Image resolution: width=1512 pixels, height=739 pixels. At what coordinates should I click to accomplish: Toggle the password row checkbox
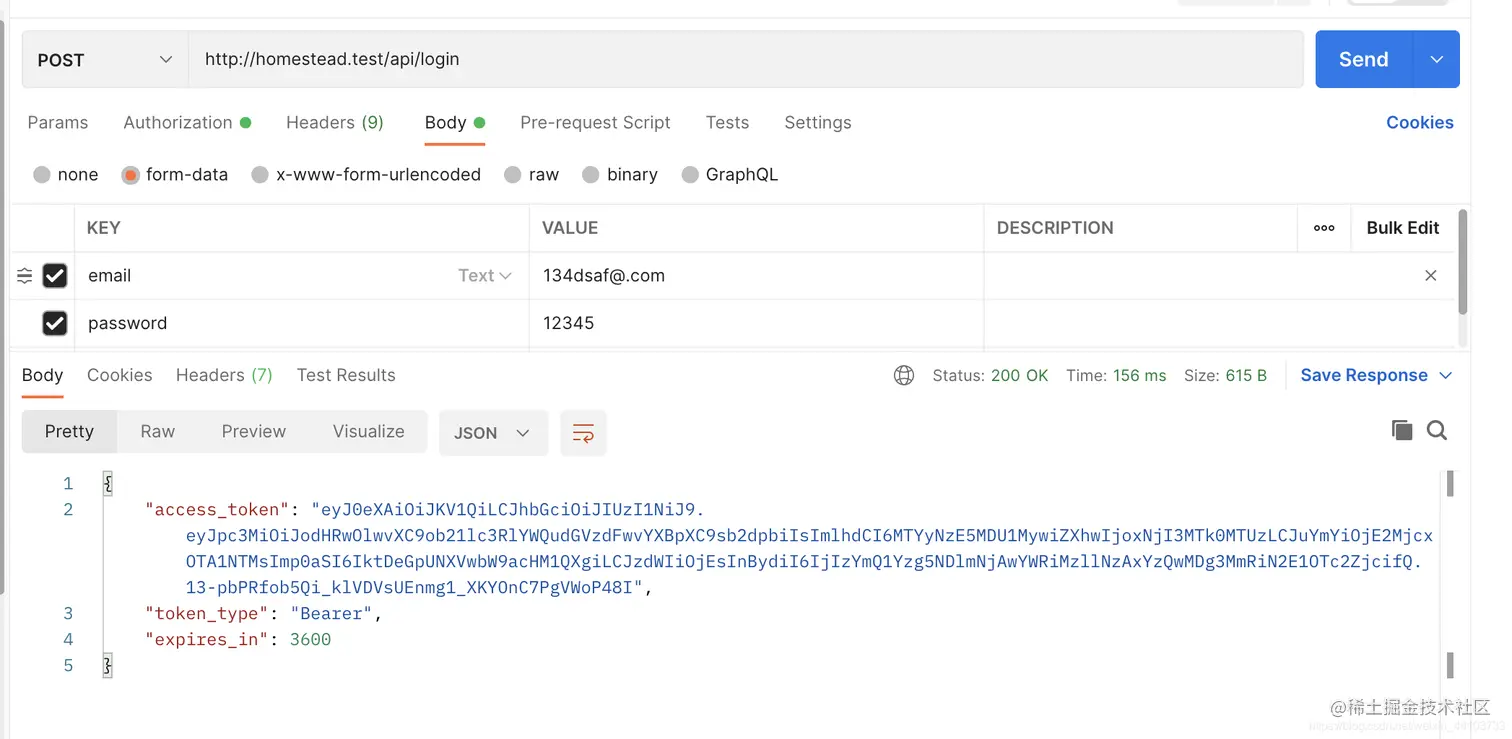(55, 323)
